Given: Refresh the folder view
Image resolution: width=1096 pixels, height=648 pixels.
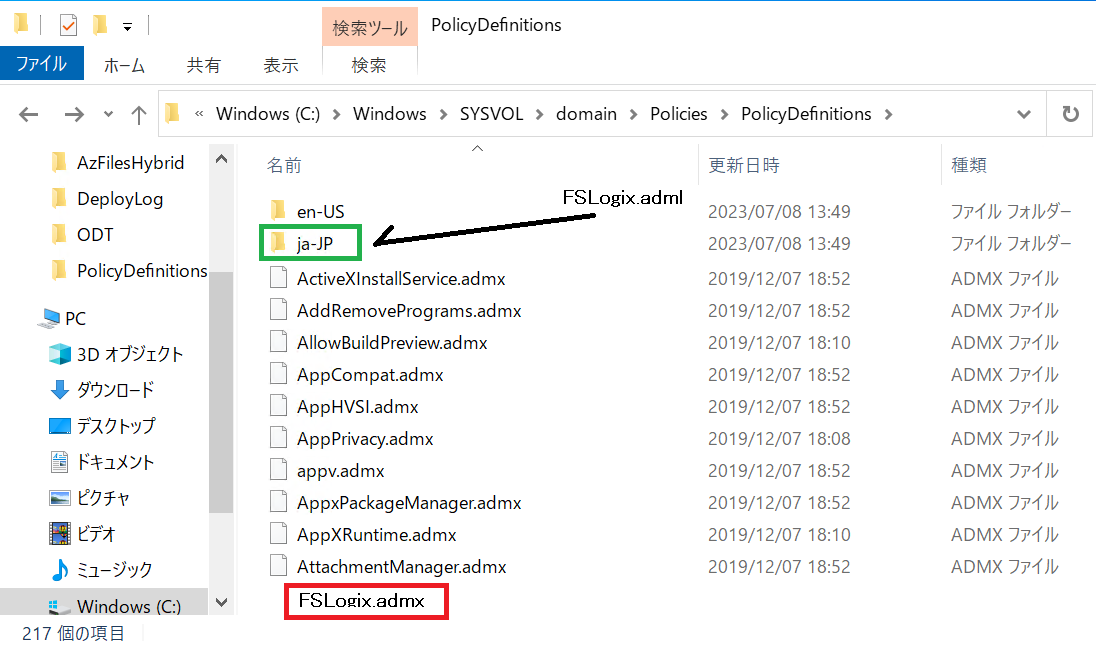Looking at the screenshot, I should (1070, 114).
